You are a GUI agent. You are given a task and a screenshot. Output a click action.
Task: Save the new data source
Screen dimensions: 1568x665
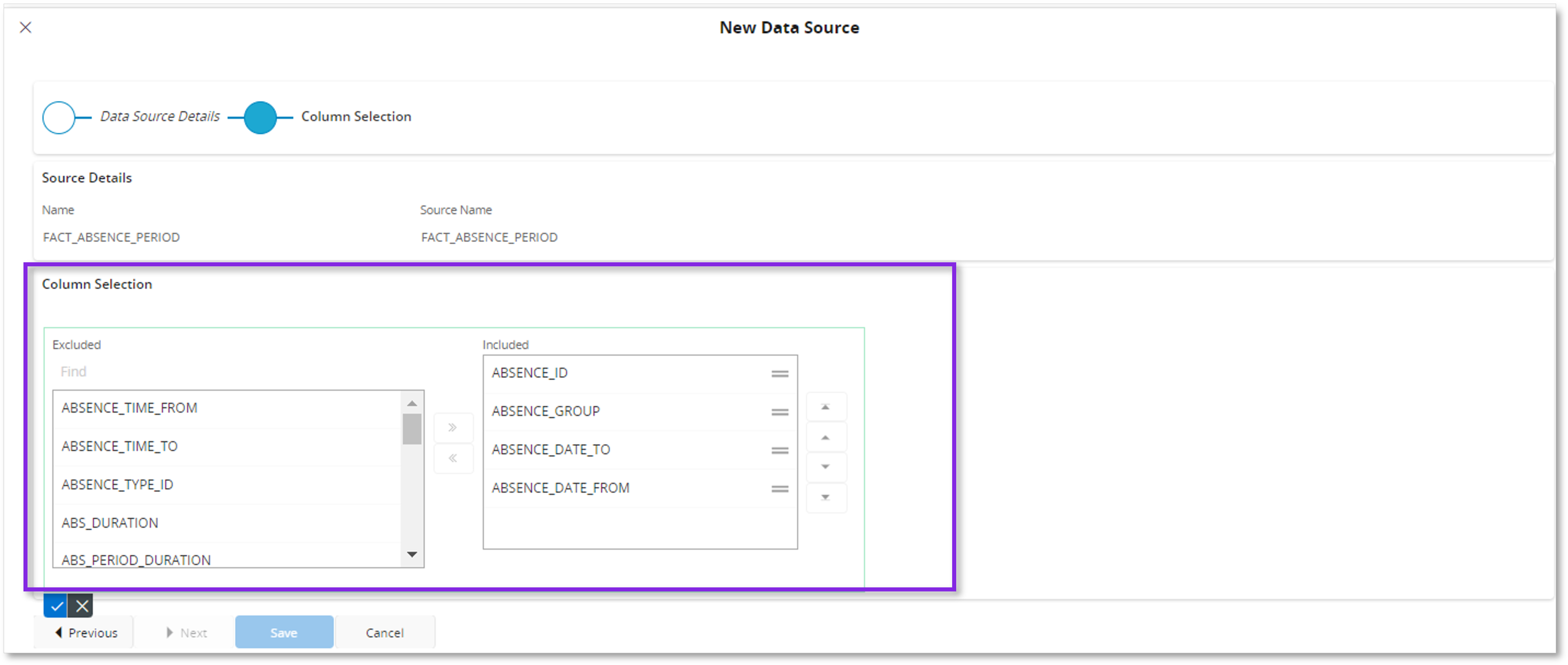[x=284, y=632]
